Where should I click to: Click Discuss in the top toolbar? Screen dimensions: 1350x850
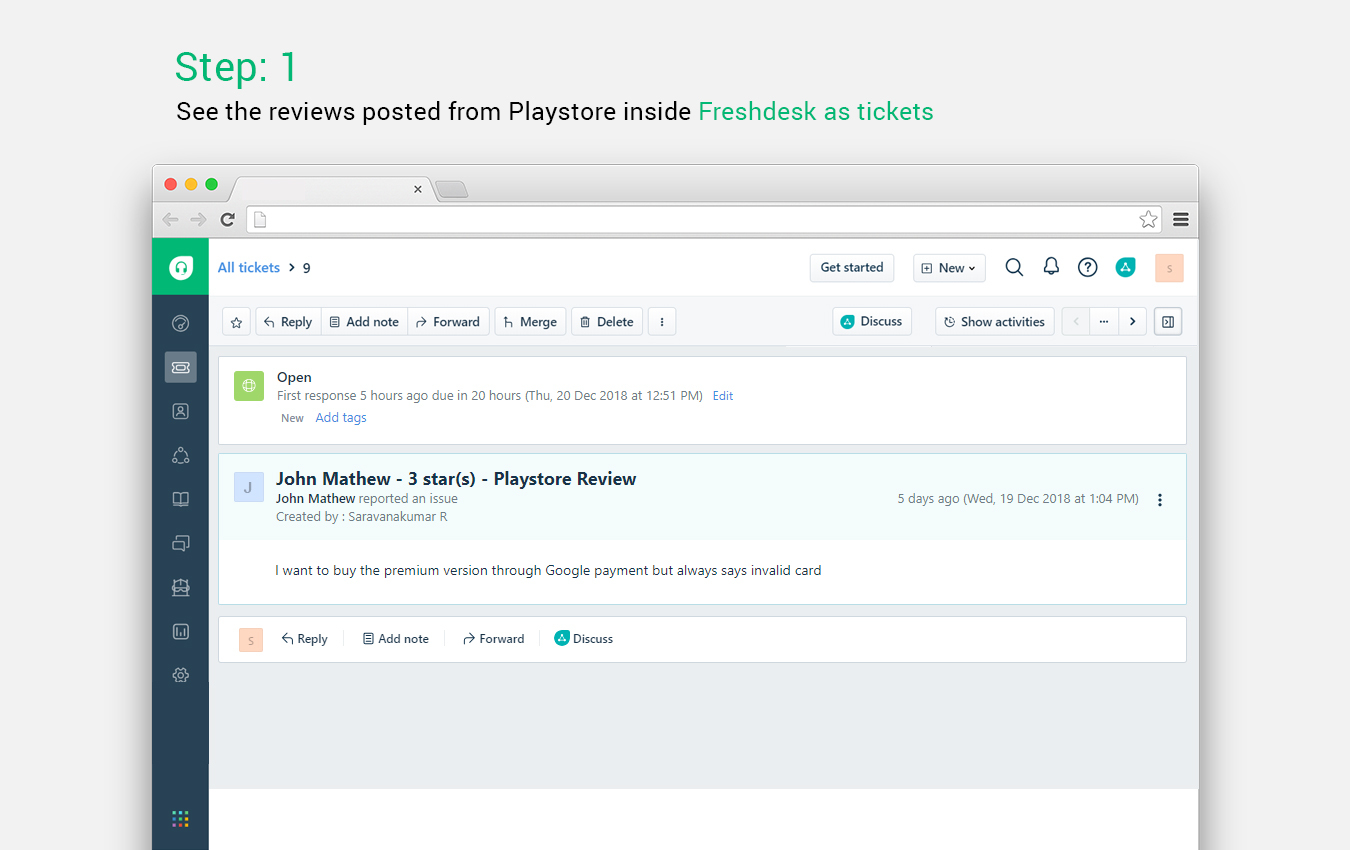[x=871, y=321]
